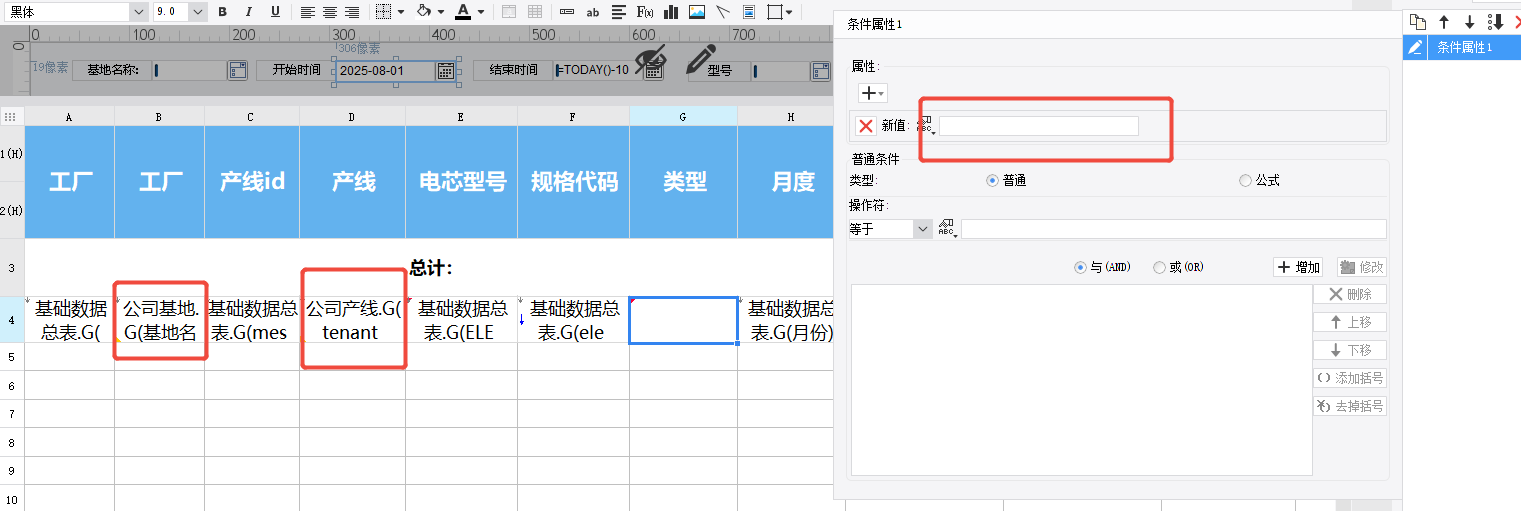Image resolution: width=1521 pixels, height=511 pixels.
Task: Click the condition operand input field
Action: [x=1174, y=229]
